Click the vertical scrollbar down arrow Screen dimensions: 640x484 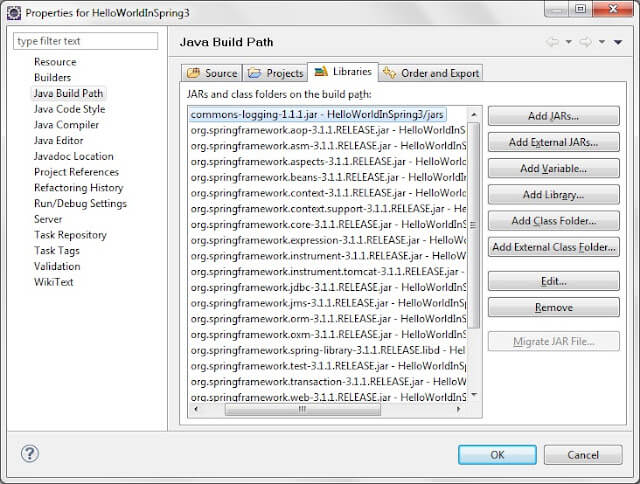[473, 395]
